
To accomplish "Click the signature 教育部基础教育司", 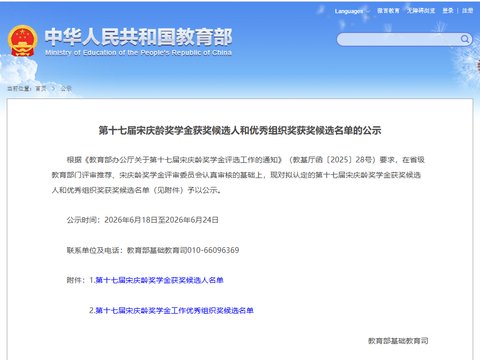I will pos(398,341).
